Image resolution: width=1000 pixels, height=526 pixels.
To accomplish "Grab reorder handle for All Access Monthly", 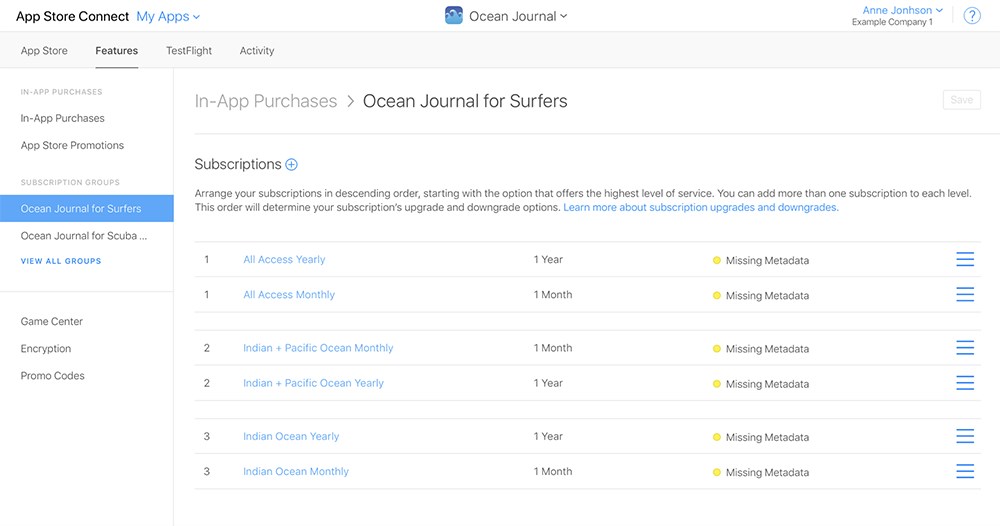I will point(965,295).
